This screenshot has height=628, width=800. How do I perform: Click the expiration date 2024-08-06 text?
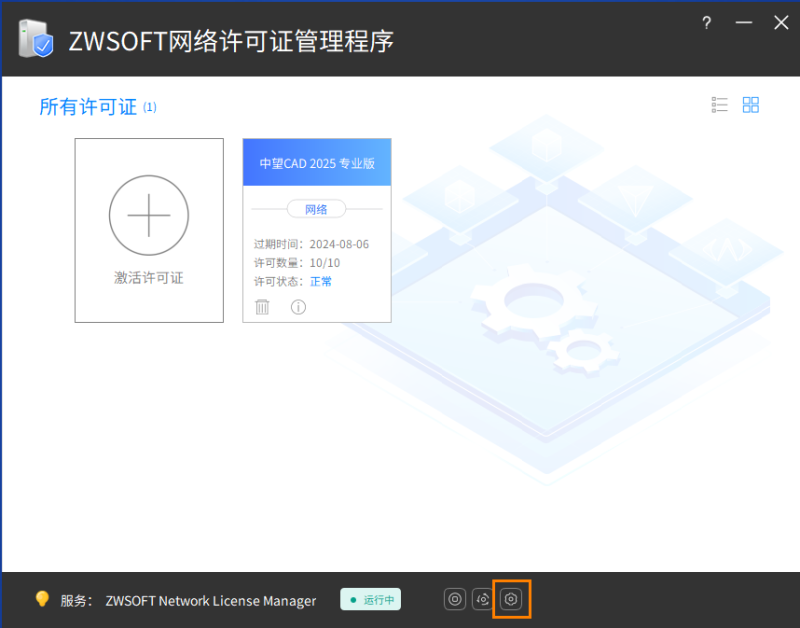click(339, 244)
